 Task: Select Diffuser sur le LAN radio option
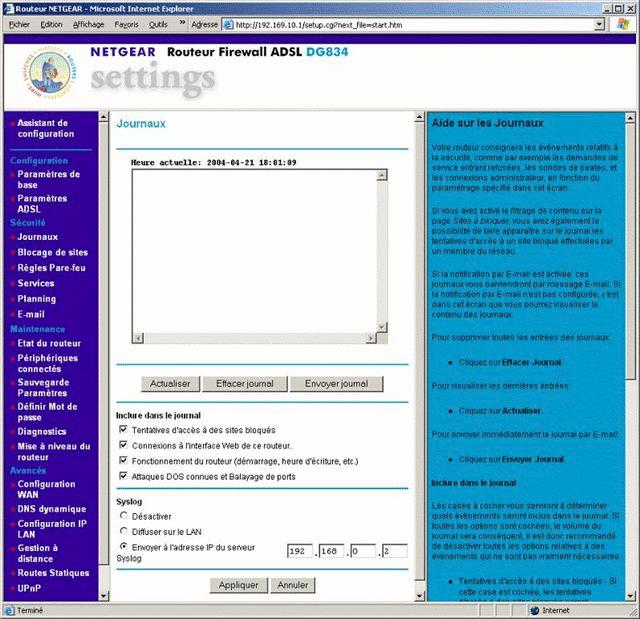point(123,531)
